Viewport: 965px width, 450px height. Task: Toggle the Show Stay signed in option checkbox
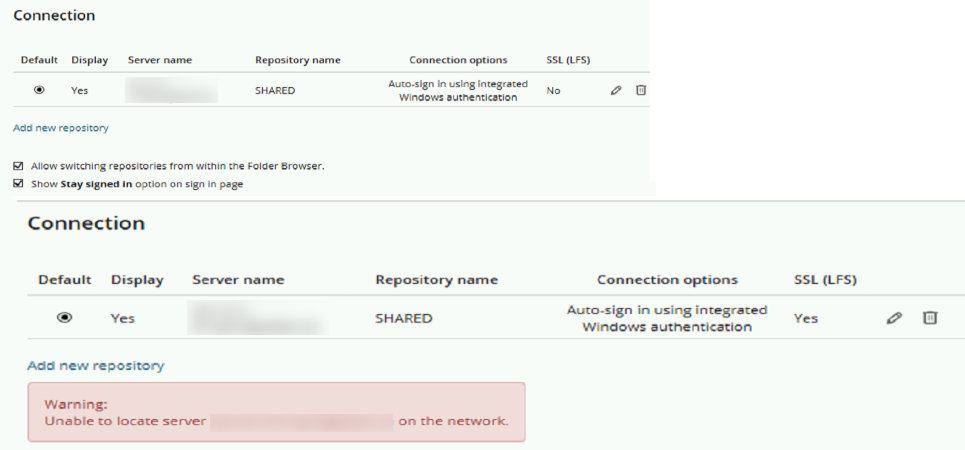pyautogui.click(x=18, y=183)
